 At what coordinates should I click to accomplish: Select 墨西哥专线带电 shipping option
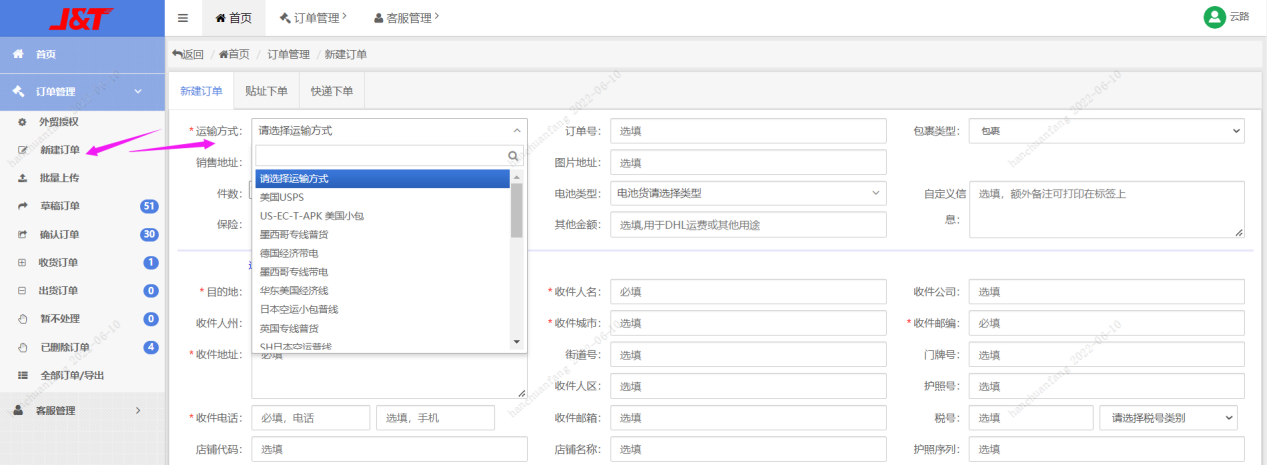[382, 271]
